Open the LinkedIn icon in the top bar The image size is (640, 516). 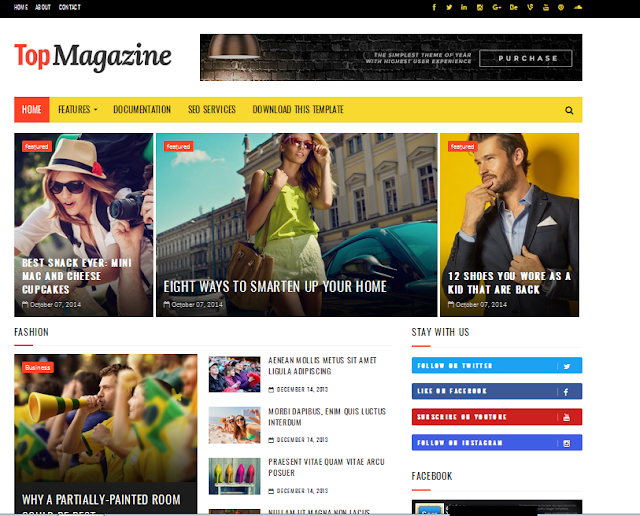click(x=464, y=7)
